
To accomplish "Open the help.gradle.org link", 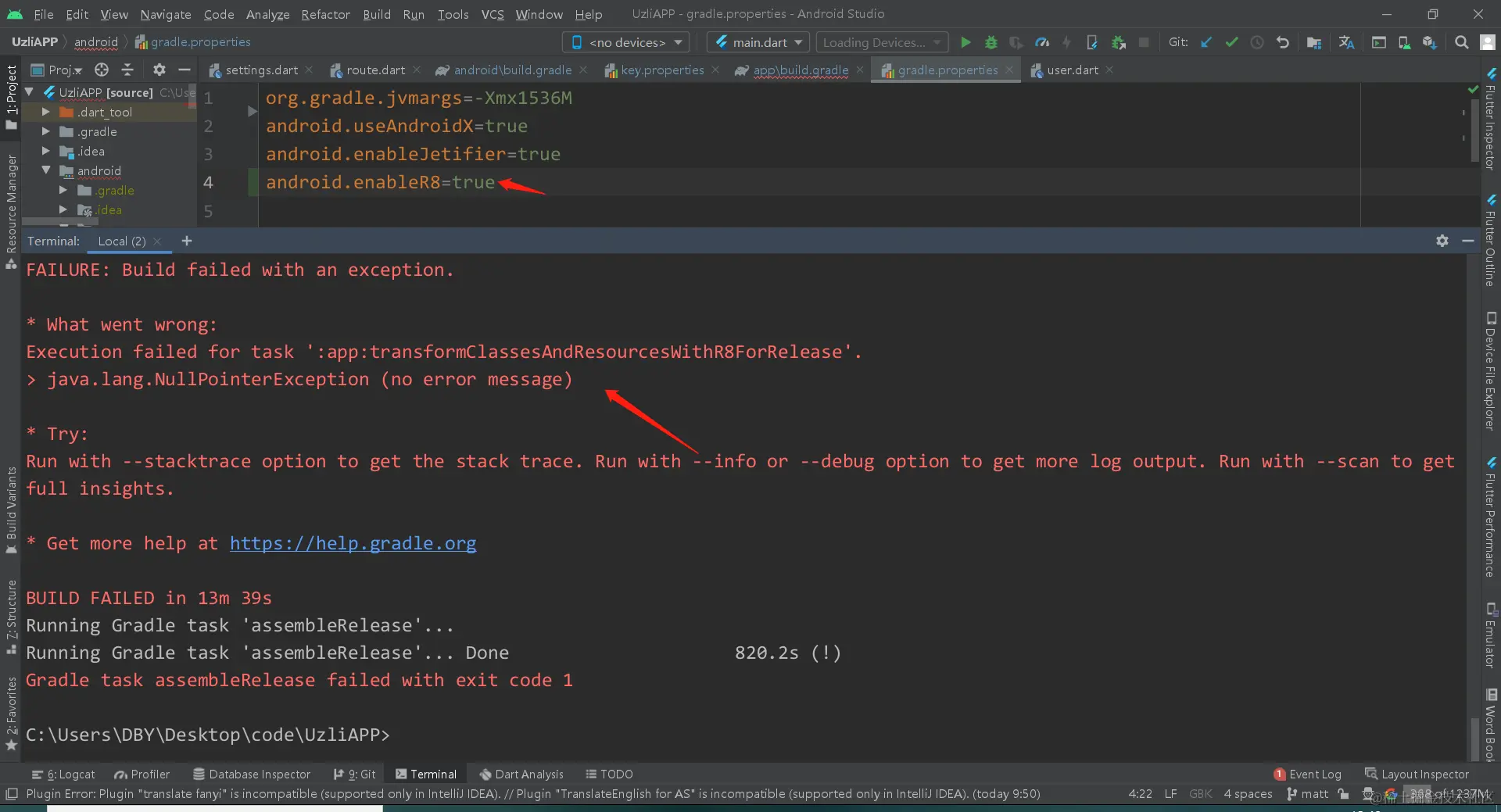I will [x=353, y=543].
